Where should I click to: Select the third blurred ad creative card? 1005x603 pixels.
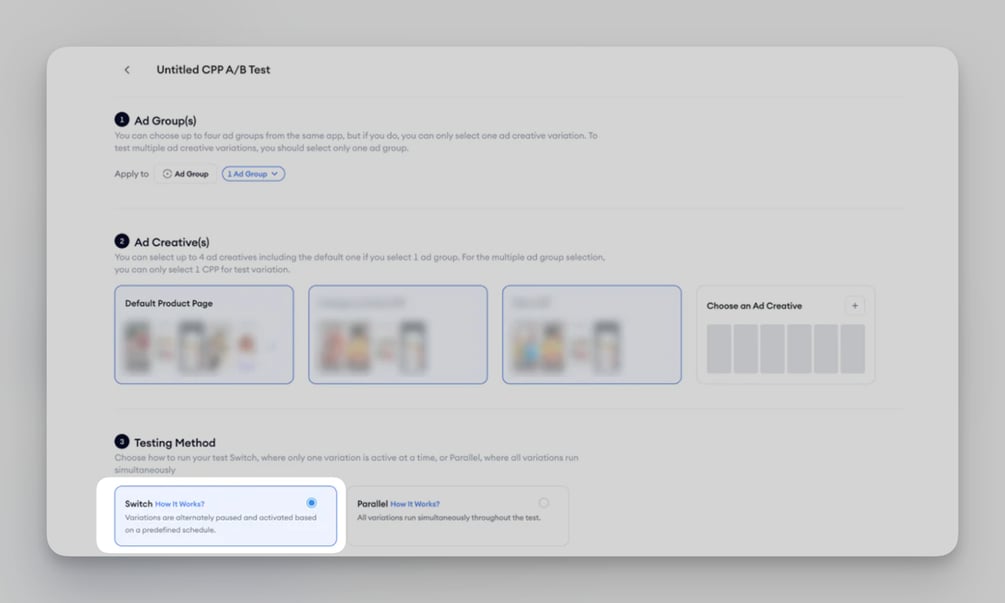(x=592, y=335)
